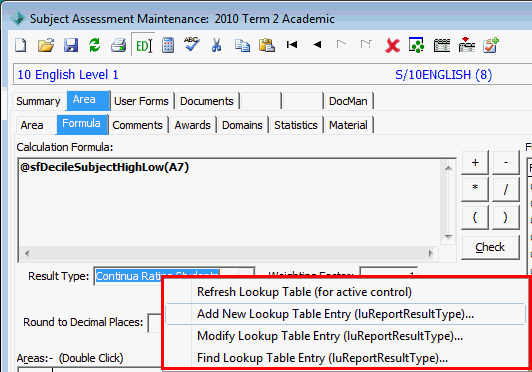Viewport: 532px width, 372px height.
Task: Click the printer icon
Action: click(118, 45)
